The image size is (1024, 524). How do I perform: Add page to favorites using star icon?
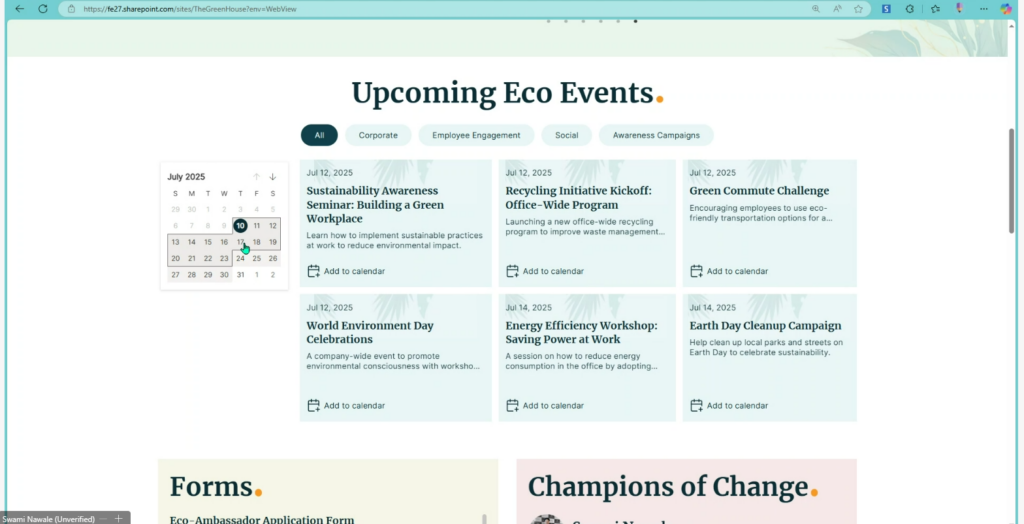tap(858, 9)
